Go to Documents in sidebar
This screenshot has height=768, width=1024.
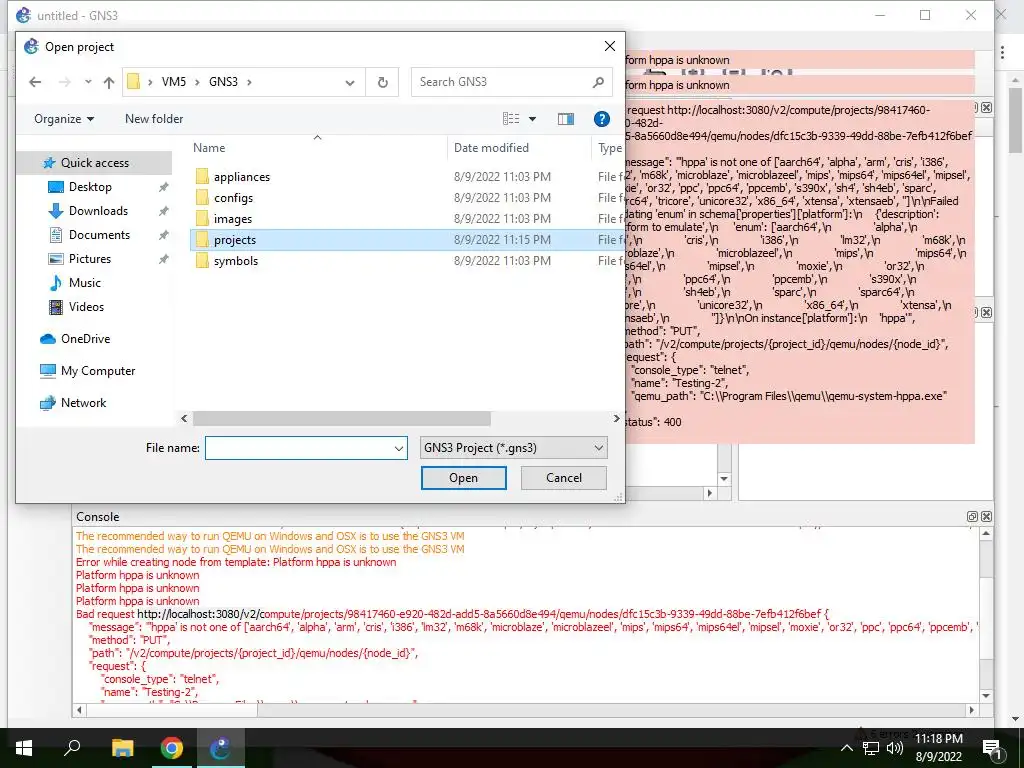click(99, 235)
